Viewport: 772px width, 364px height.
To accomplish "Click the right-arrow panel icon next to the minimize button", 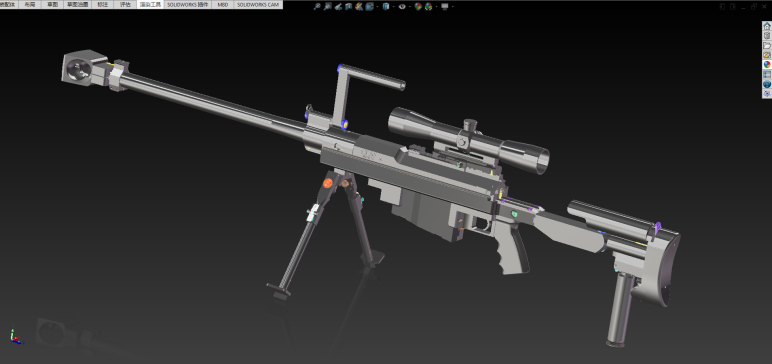I will (x=733, y=6).
